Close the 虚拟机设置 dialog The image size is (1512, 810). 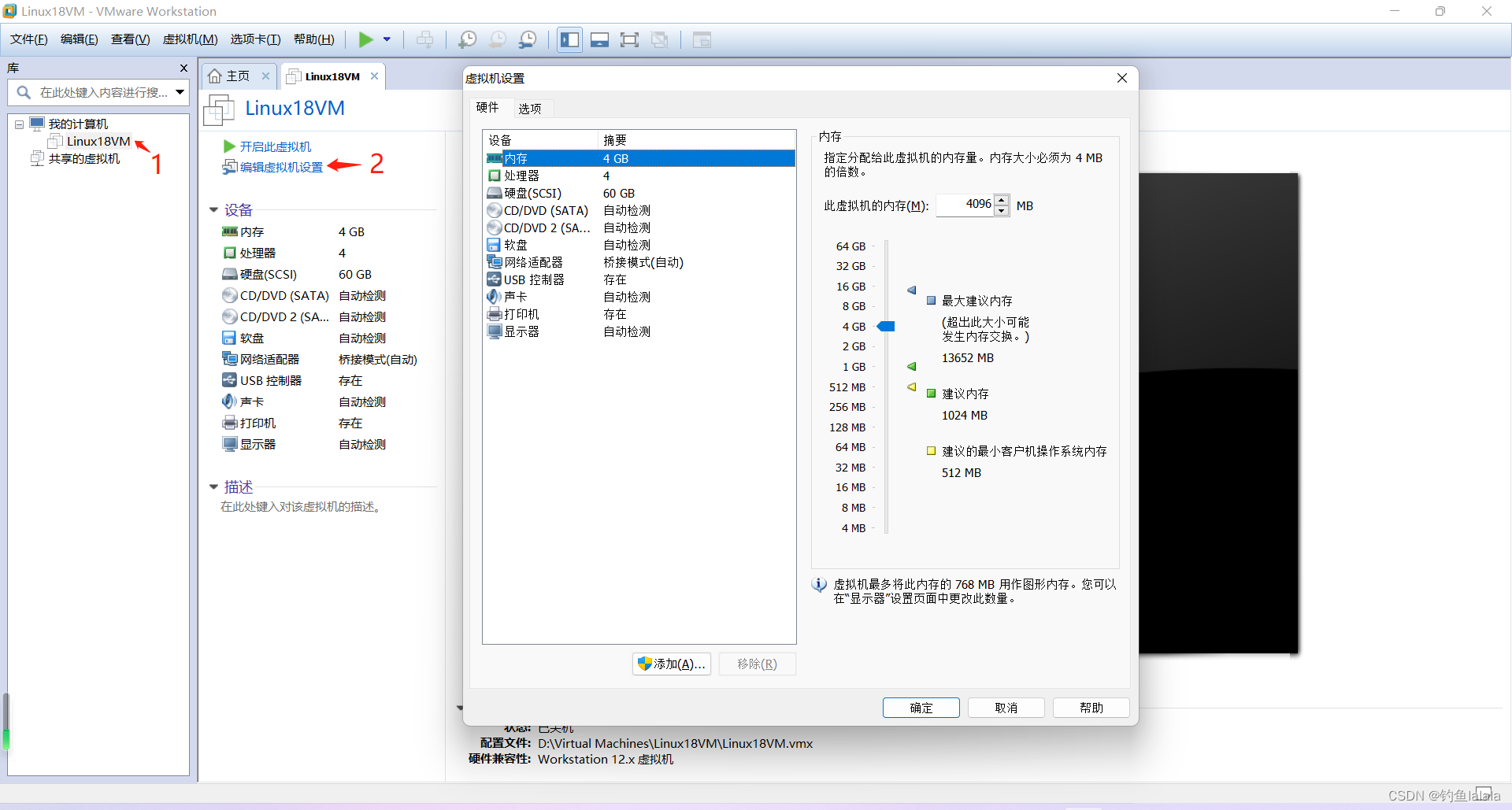[1122, 78]
